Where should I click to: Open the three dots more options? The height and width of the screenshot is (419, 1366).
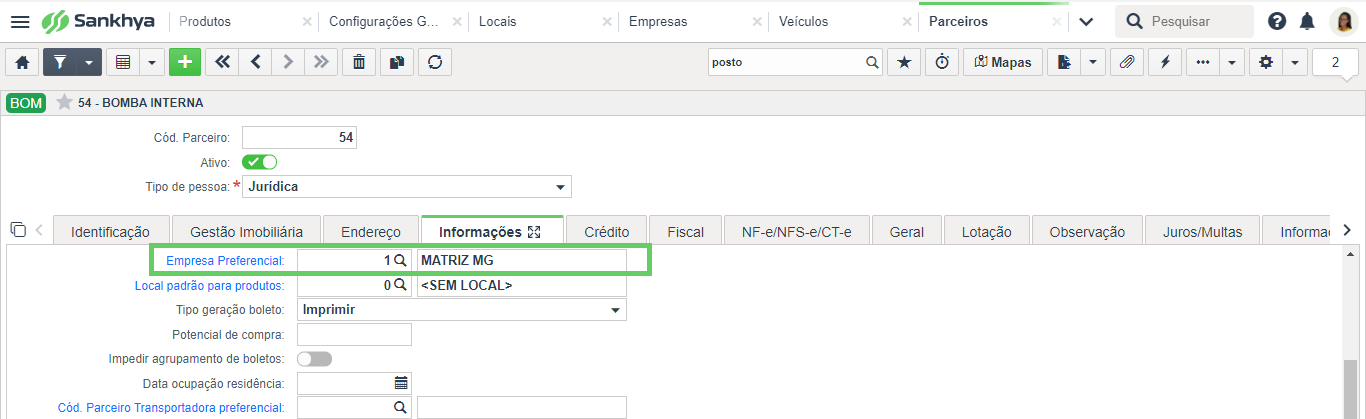pyautogui.click(x=1203, y=62)
